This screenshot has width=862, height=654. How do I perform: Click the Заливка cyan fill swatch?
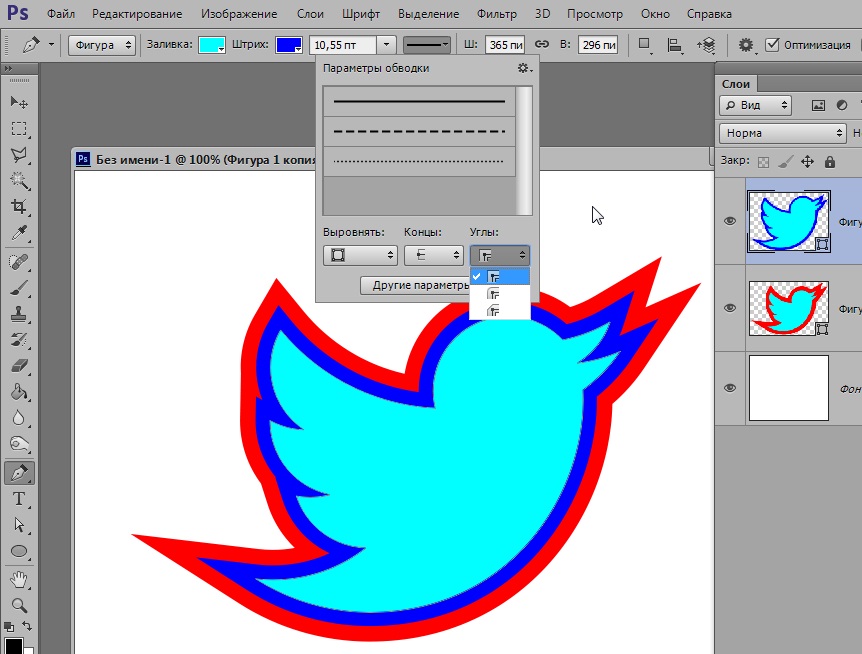click(212, 45)
